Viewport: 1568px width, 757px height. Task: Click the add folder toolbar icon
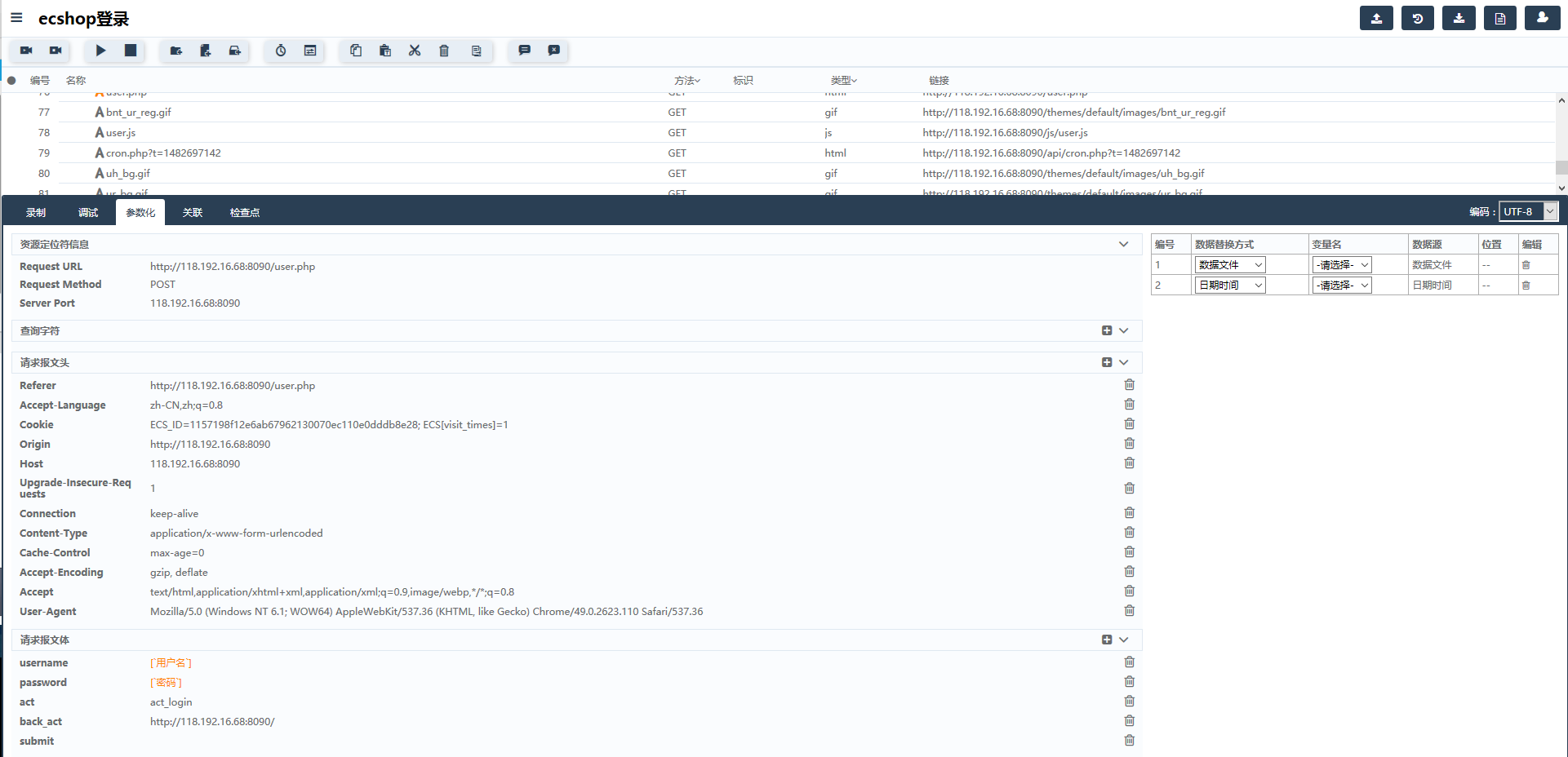[175, 51]
